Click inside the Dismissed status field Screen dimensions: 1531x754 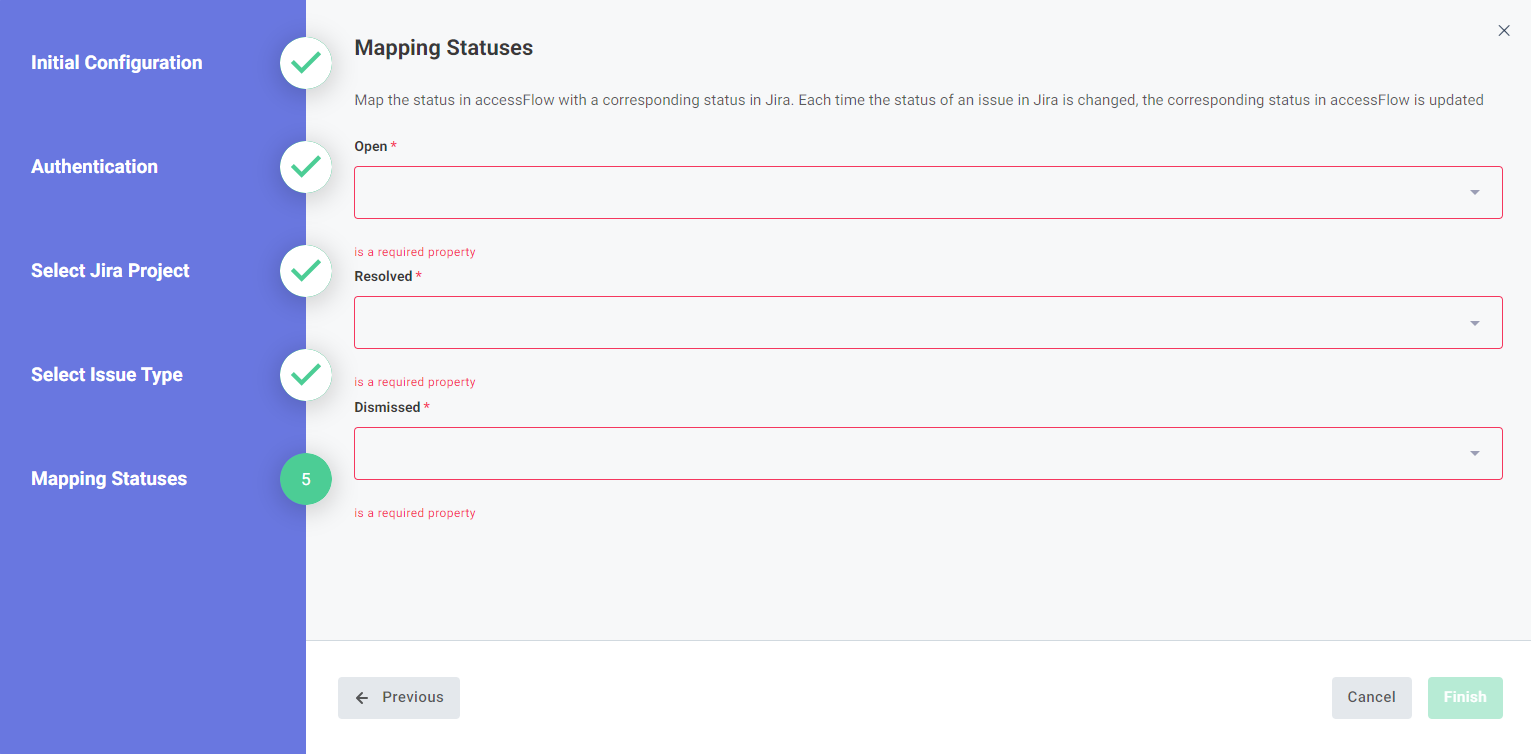(x=900, y=453)
